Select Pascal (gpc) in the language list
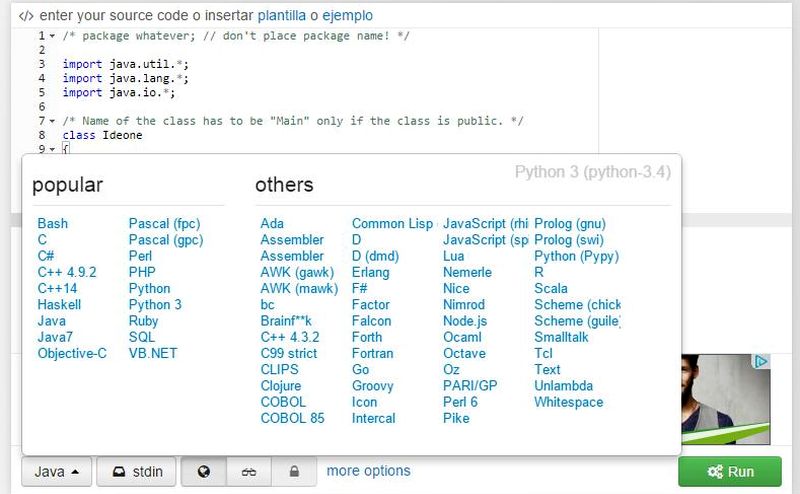800x494 pixels. 166,240
